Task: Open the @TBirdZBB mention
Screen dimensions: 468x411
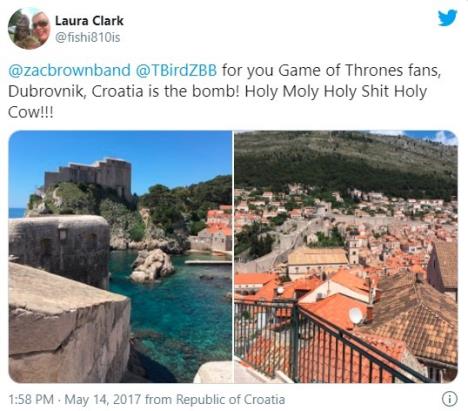Action: (176, 71)
